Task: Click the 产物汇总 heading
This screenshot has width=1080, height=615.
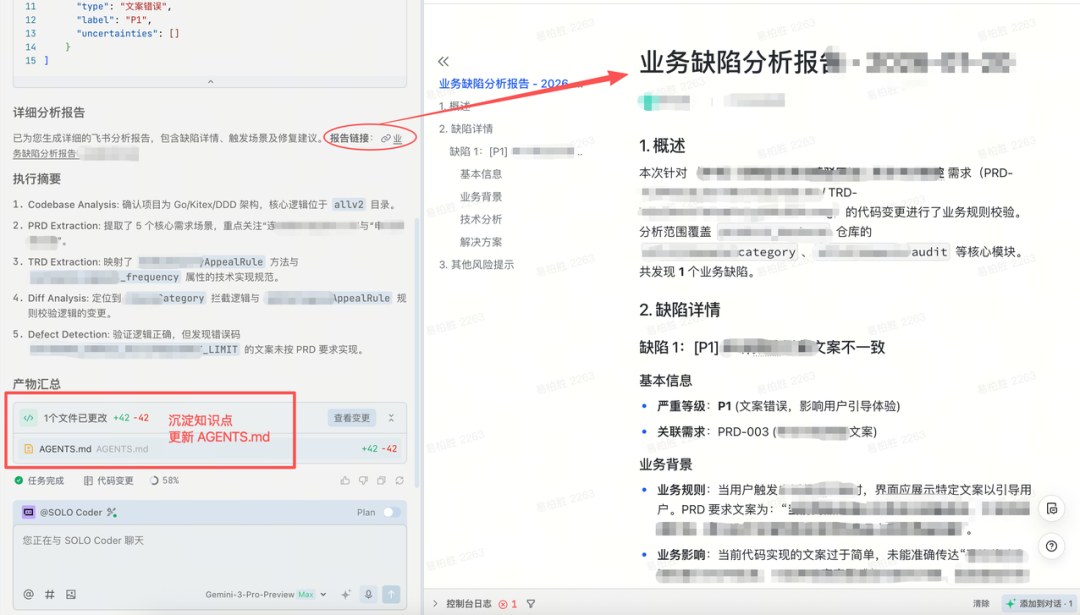Action: [37, 384]
